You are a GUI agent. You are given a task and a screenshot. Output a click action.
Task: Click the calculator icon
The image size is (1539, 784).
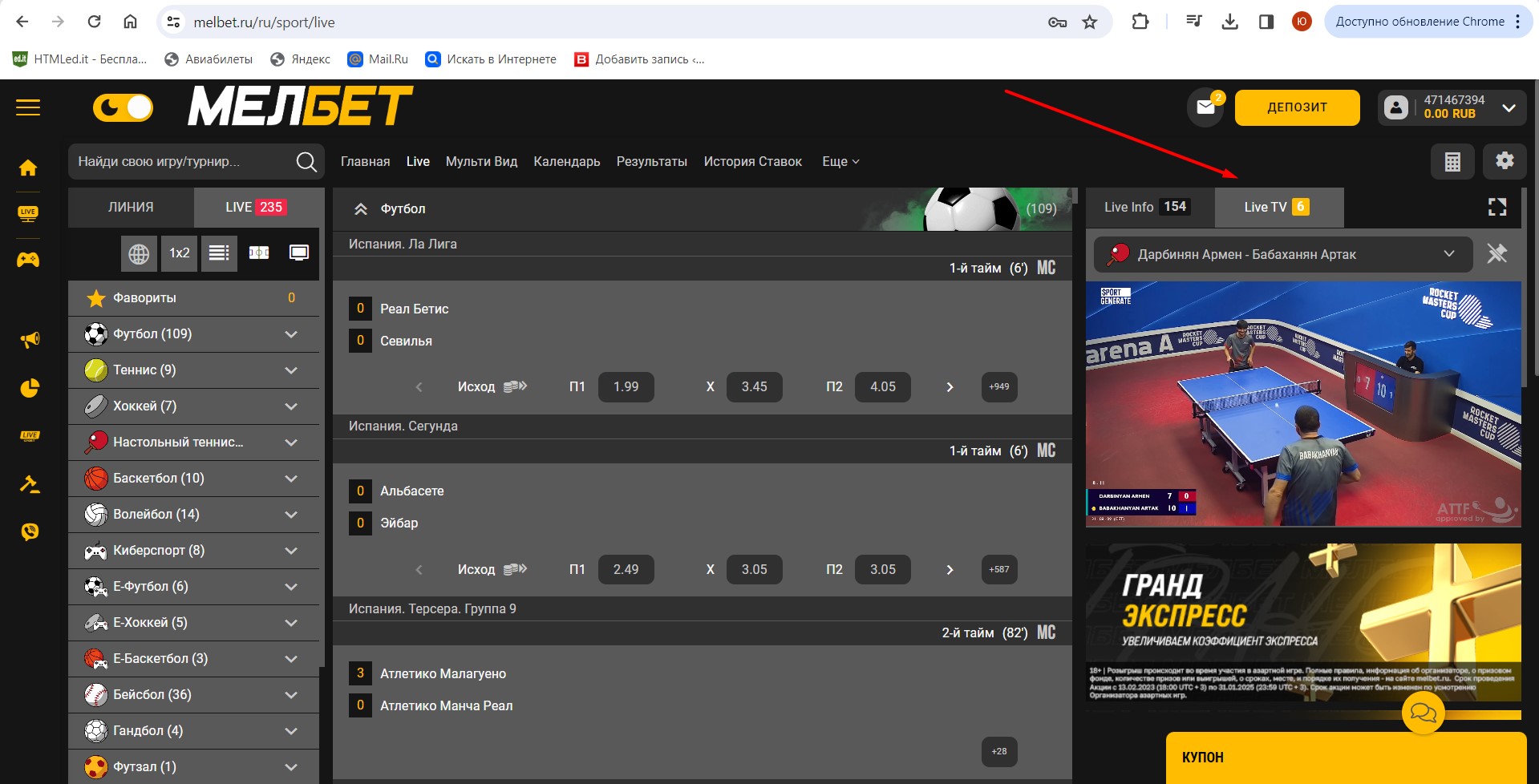(1452, 162)
